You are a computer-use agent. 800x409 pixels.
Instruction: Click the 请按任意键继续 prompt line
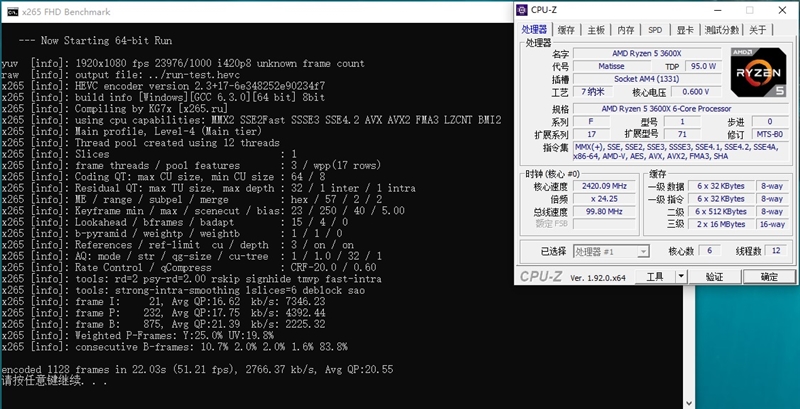(54, 381)
